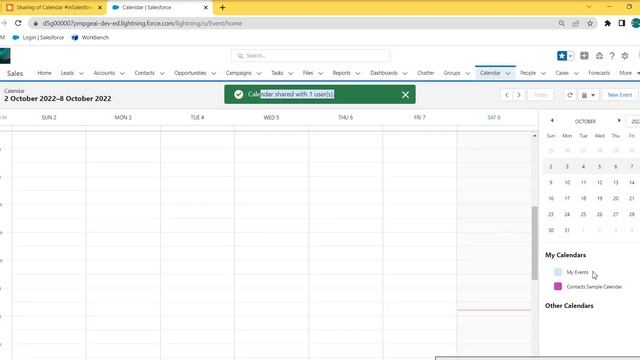Select October 12 in mini calendar

[x=600, y=182]
